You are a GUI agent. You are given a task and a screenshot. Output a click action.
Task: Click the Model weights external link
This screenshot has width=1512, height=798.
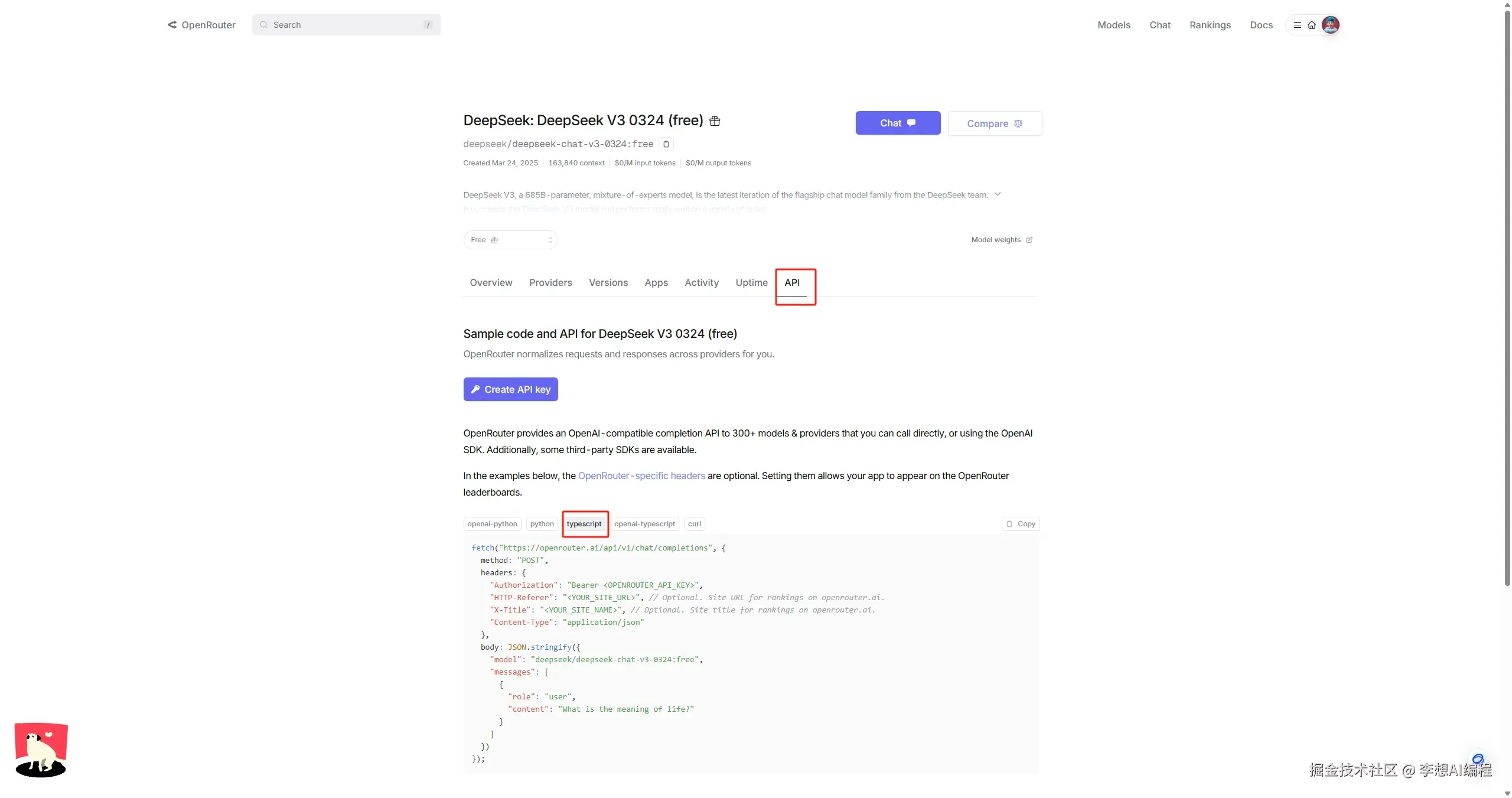pos(1002,240)
